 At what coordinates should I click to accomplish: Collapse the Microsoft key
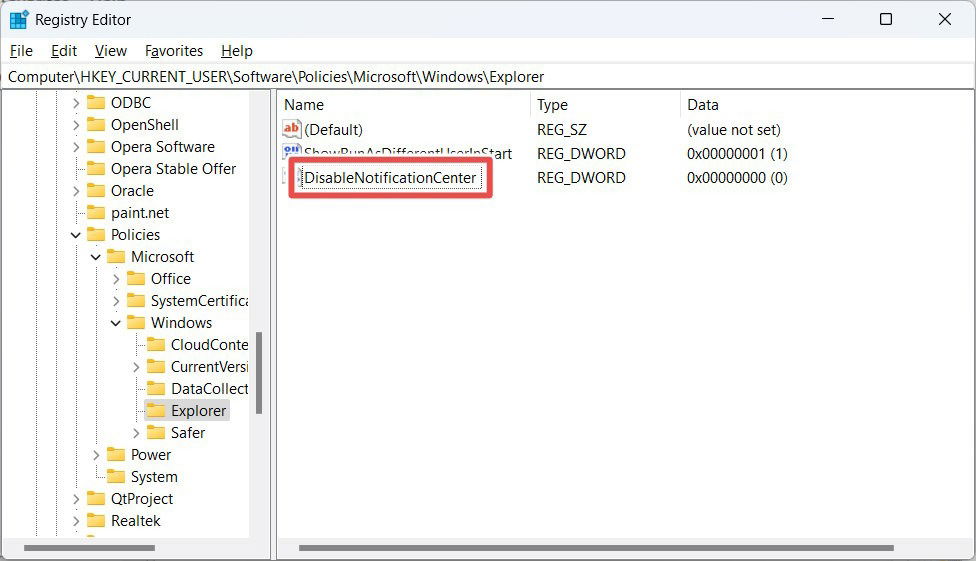point(96,257)
